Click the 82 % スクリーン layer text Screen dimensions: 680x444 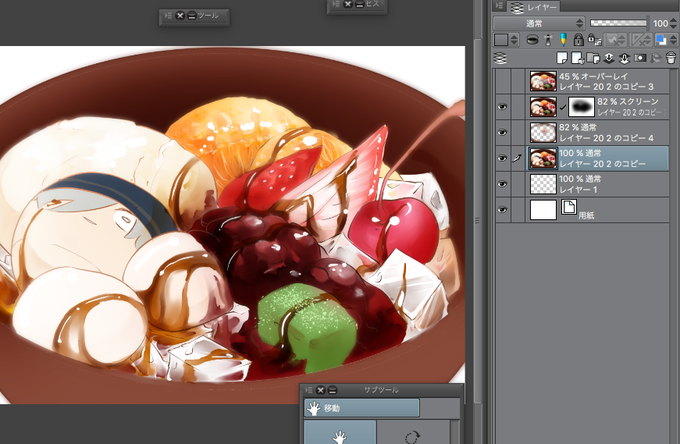[x=628, y=101]
